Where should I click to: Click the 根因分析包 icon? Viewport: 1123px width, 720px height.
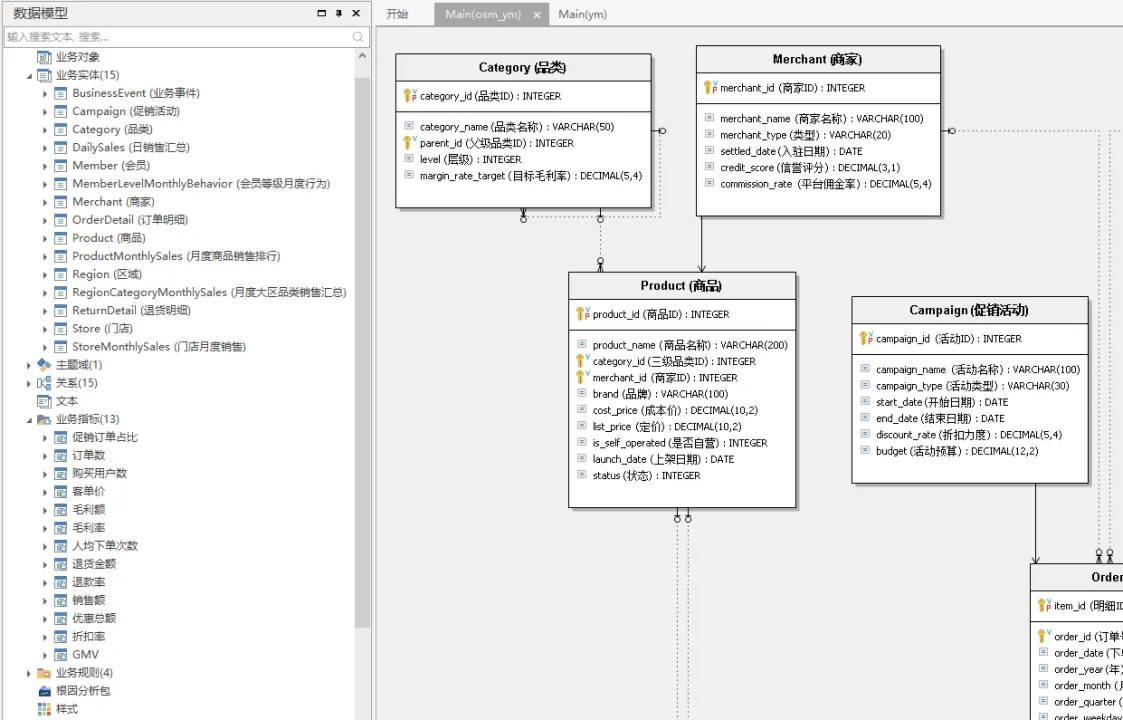(x=44, y=691)
